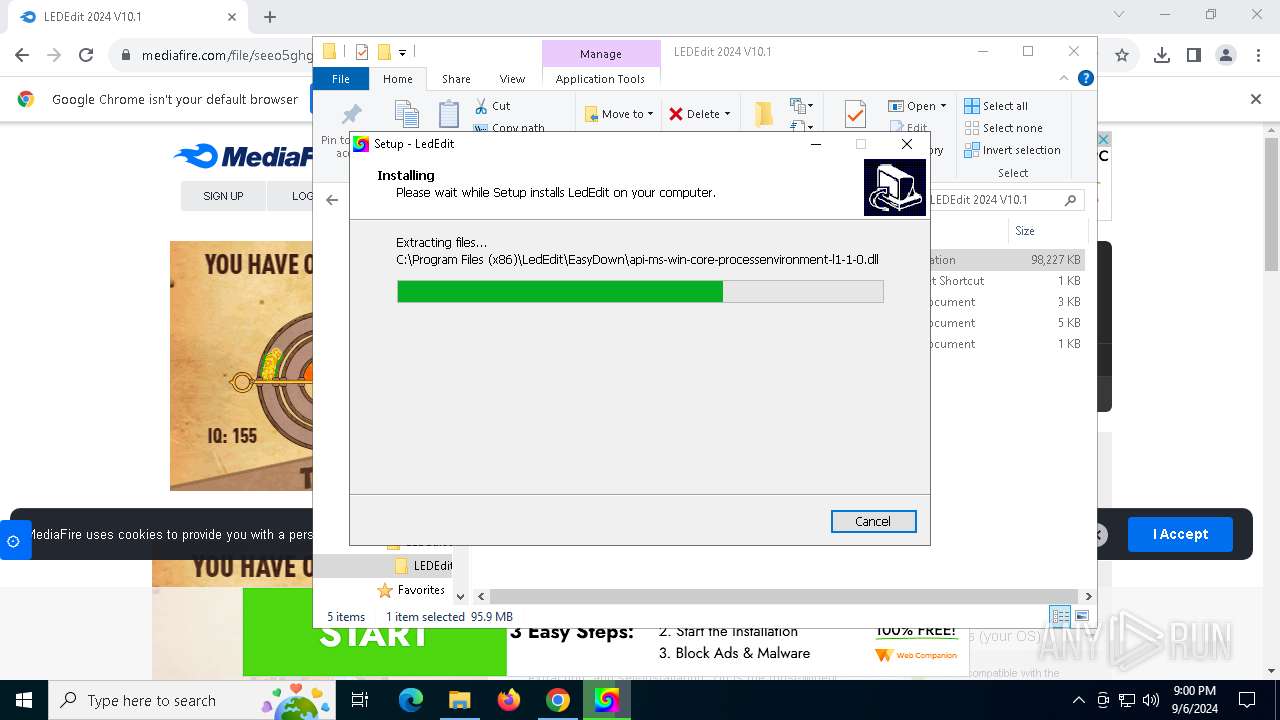1280x720 pixels.
Task: Click the Windows Start button
Action: tap(24, 700)
